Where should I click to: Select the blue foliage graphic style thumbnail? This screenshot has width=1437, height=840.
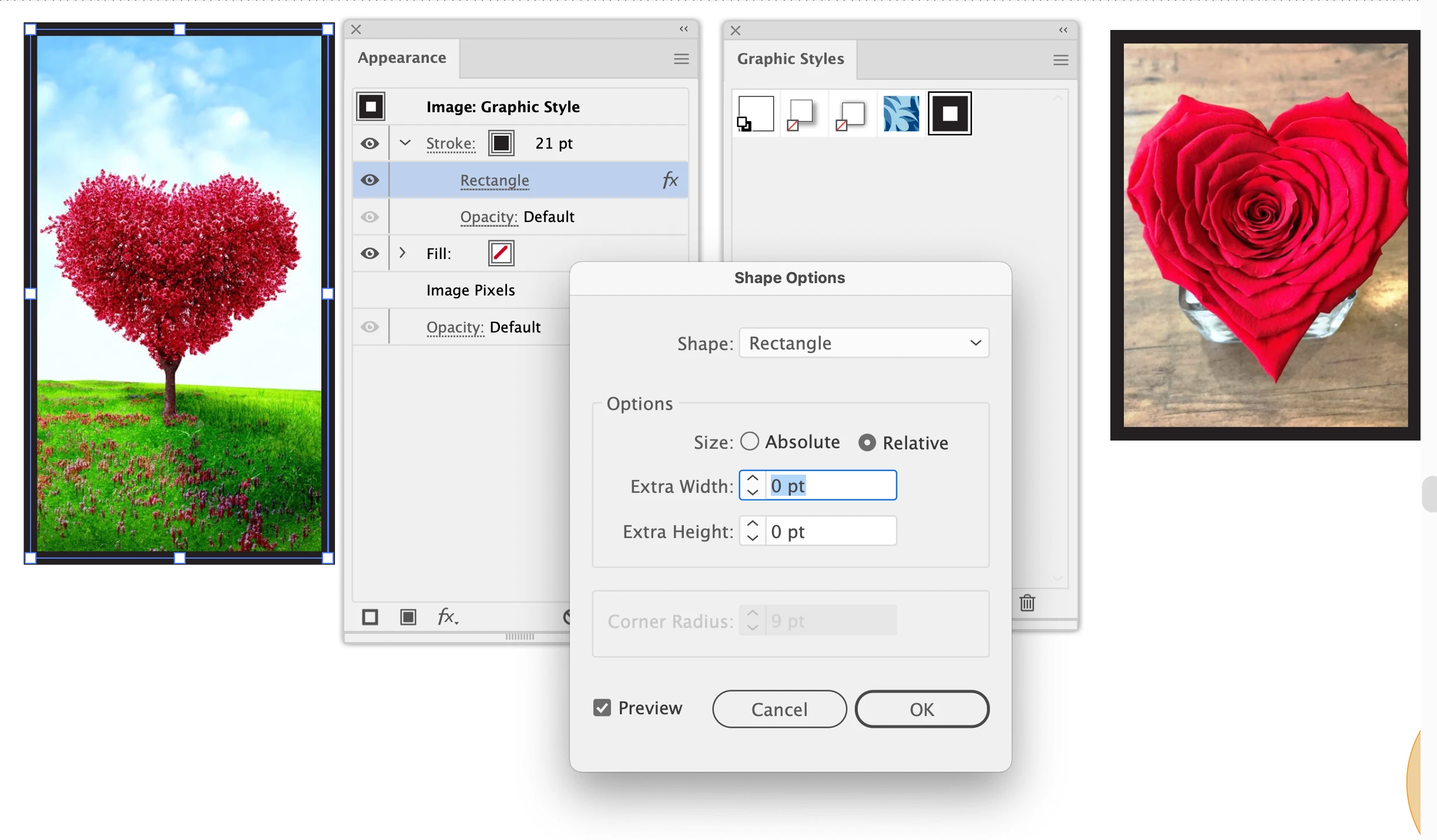click(x=901, y=113)
